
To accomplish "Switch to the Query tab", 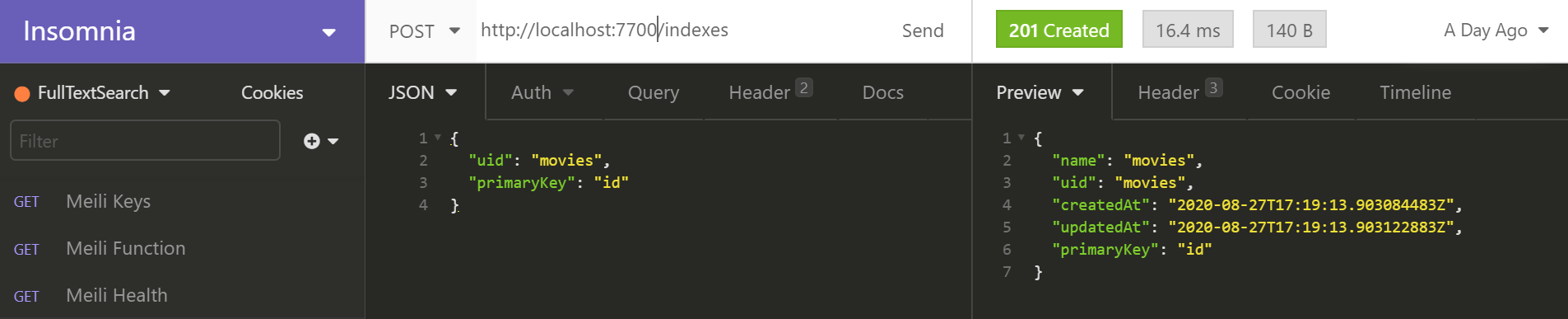I will pyautogui.click(x=654, y=92).
